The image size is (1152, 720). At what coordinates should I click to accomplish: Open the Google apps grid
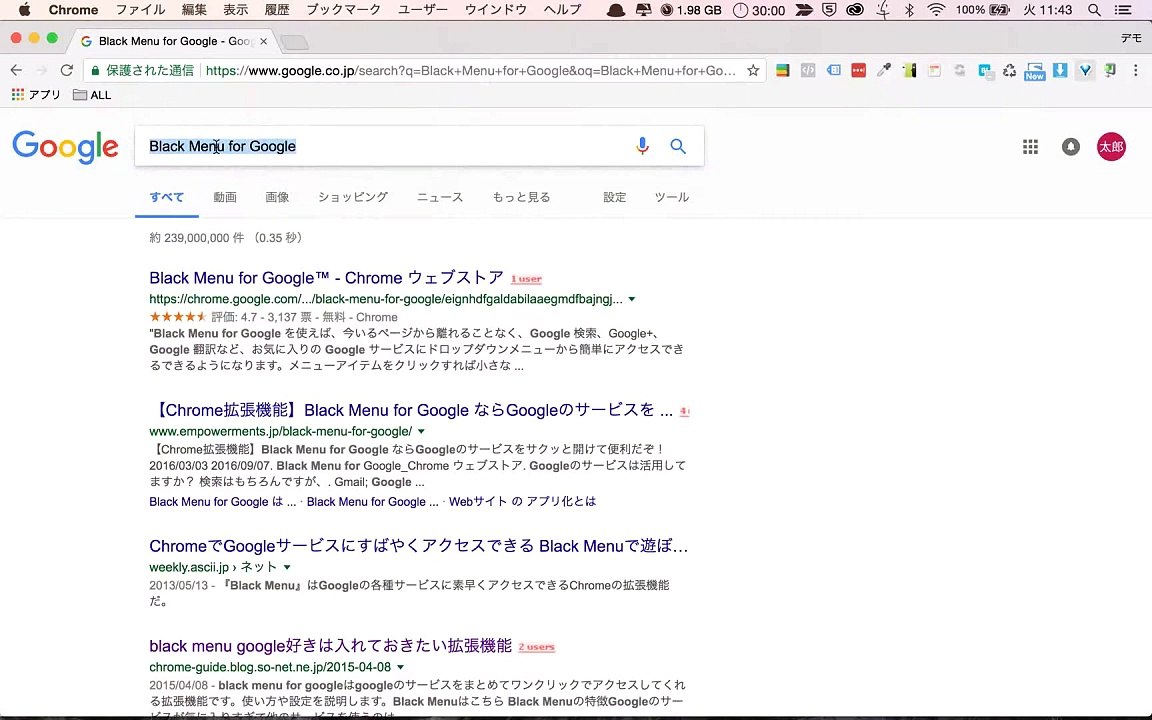(x=1030, y=147)
